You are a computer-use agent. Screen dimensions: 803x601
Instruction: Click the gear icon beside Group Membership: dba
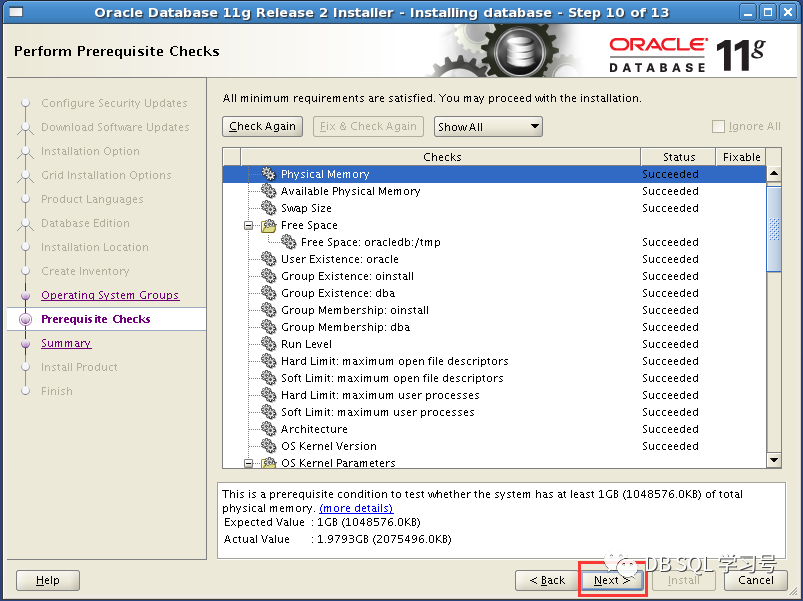pyautogui.click(x=268, y=326)
